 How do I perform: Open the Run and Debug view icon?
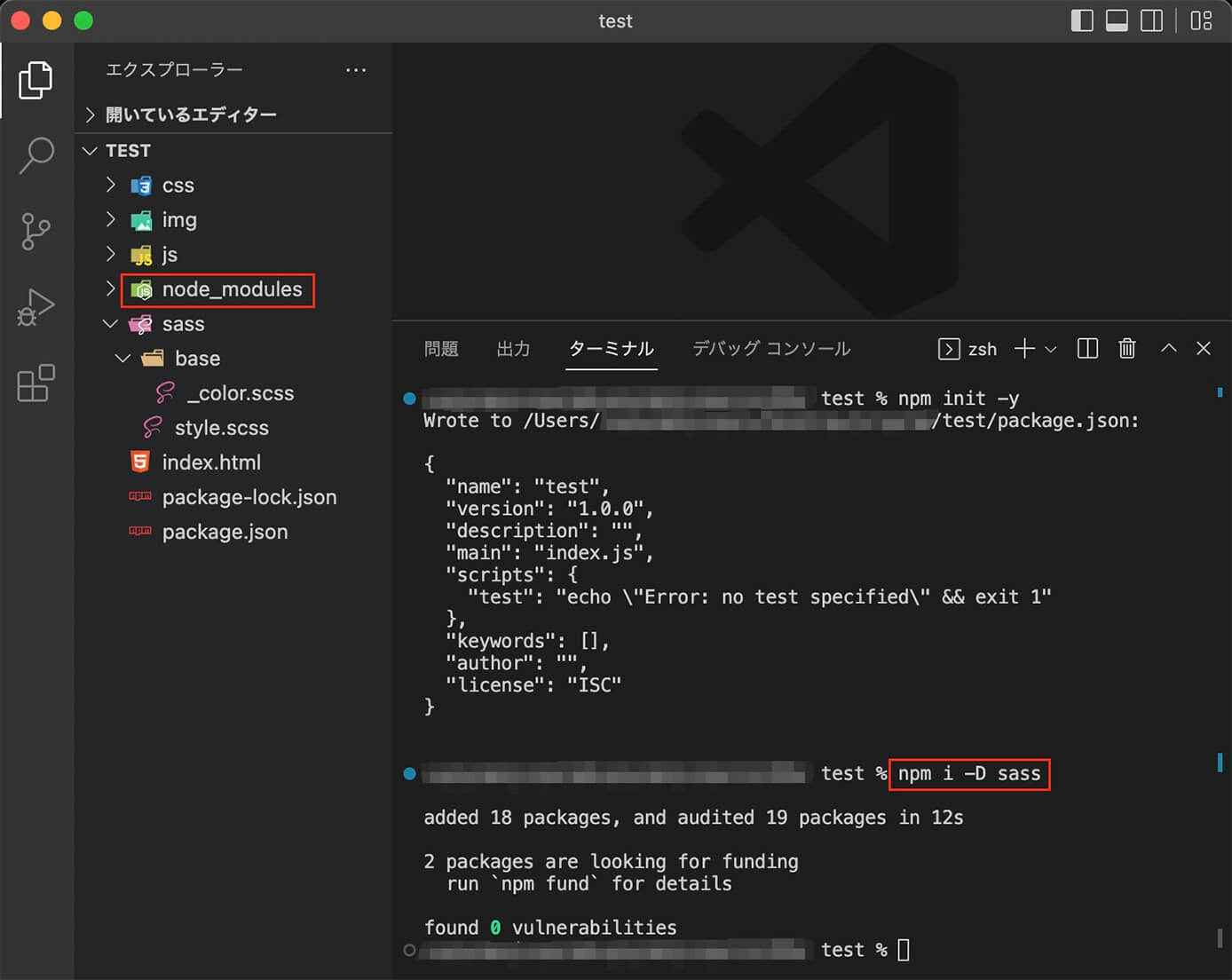pos(36,307)
